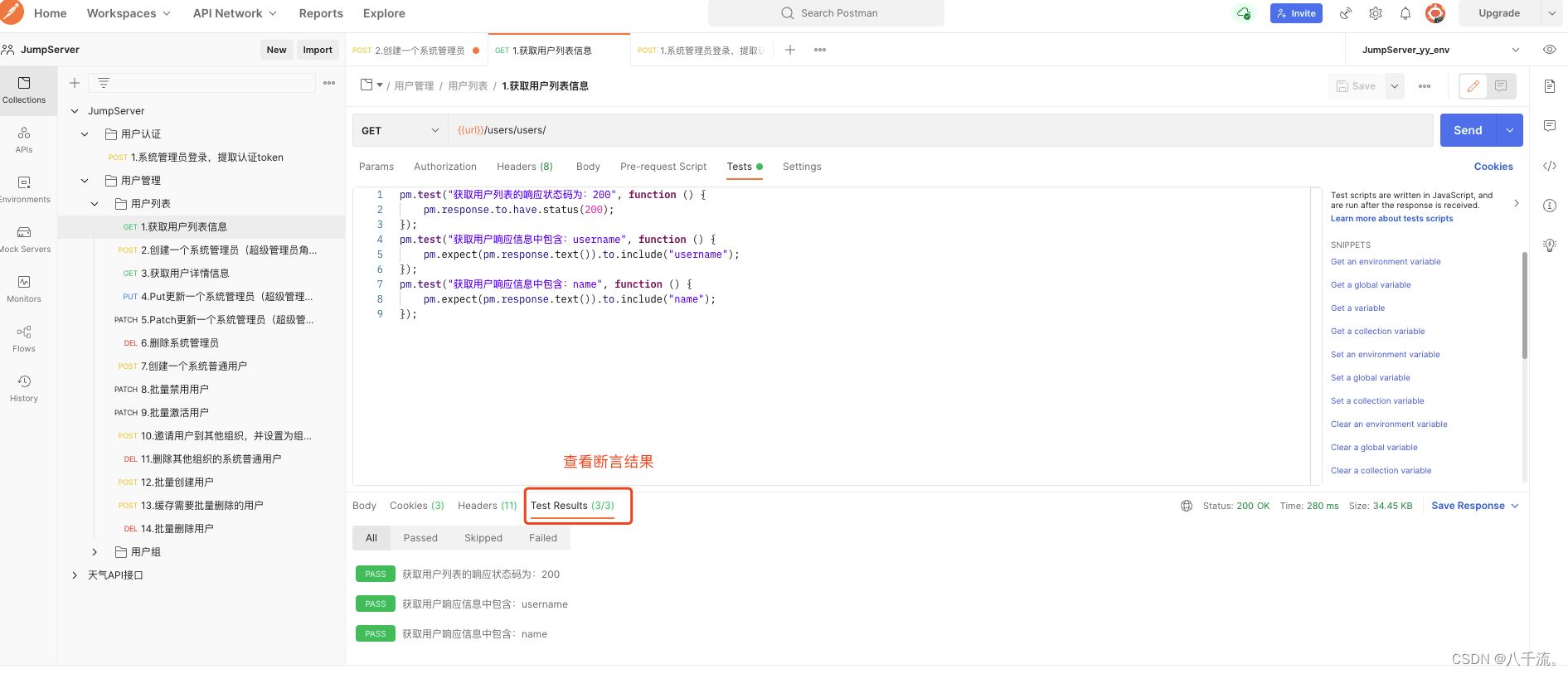Collapse the JumpServer collection
The height and width of the screenshot is (674, 1568).
click(75, 111)
